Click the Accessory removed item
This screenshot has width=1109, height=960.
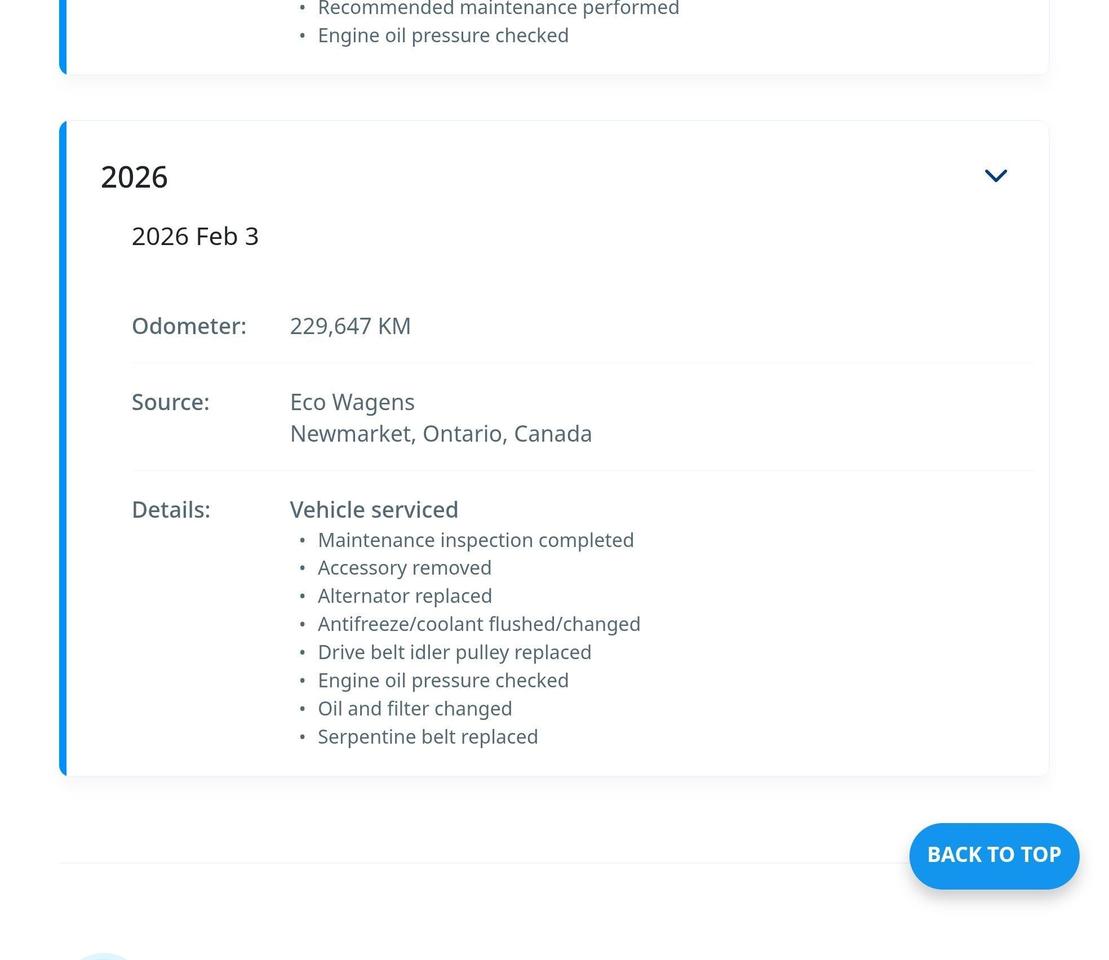[x=404, y=568]
